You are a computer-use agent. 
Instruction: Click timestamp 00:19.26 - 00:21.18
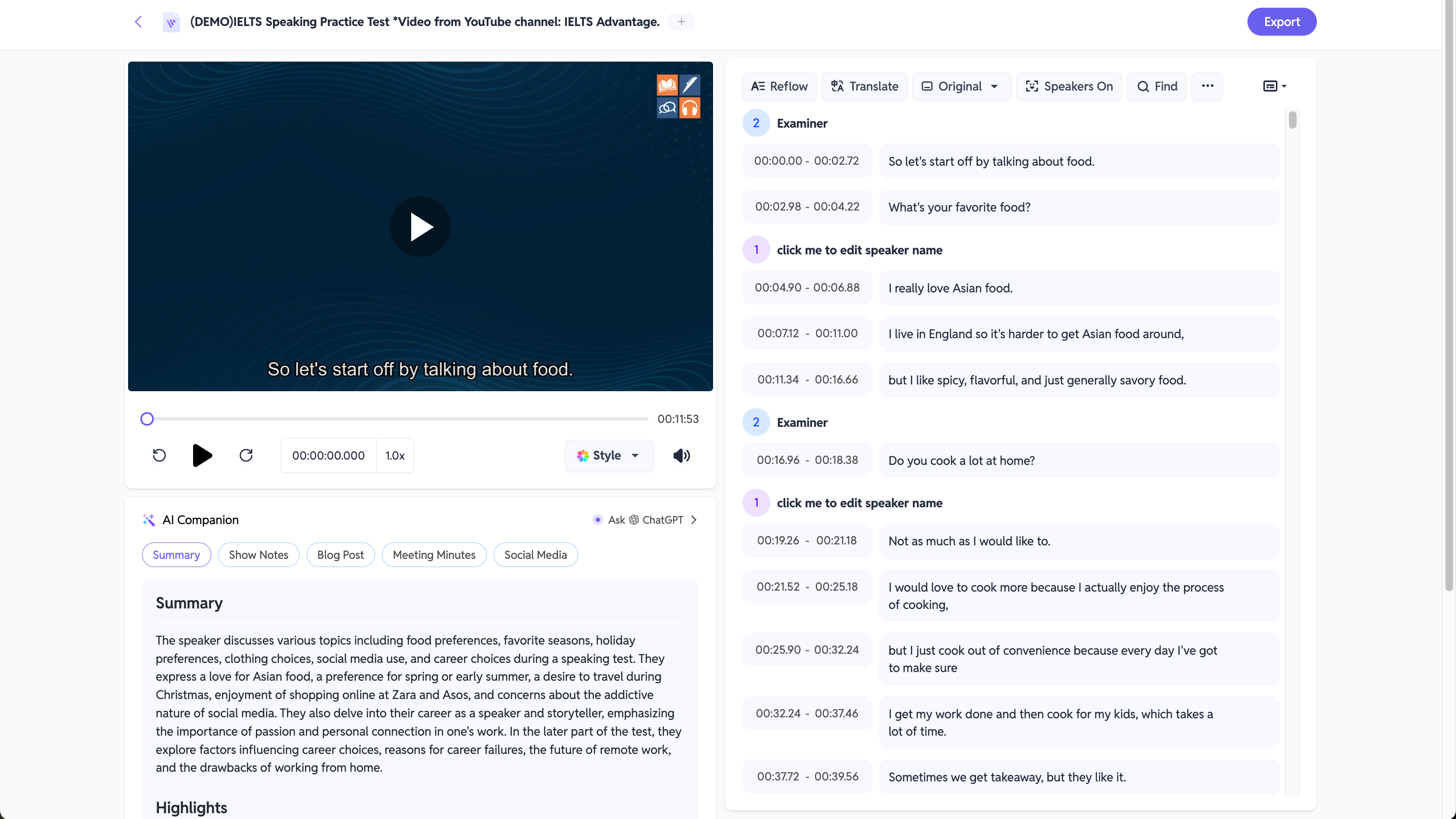tap(807, 540)
